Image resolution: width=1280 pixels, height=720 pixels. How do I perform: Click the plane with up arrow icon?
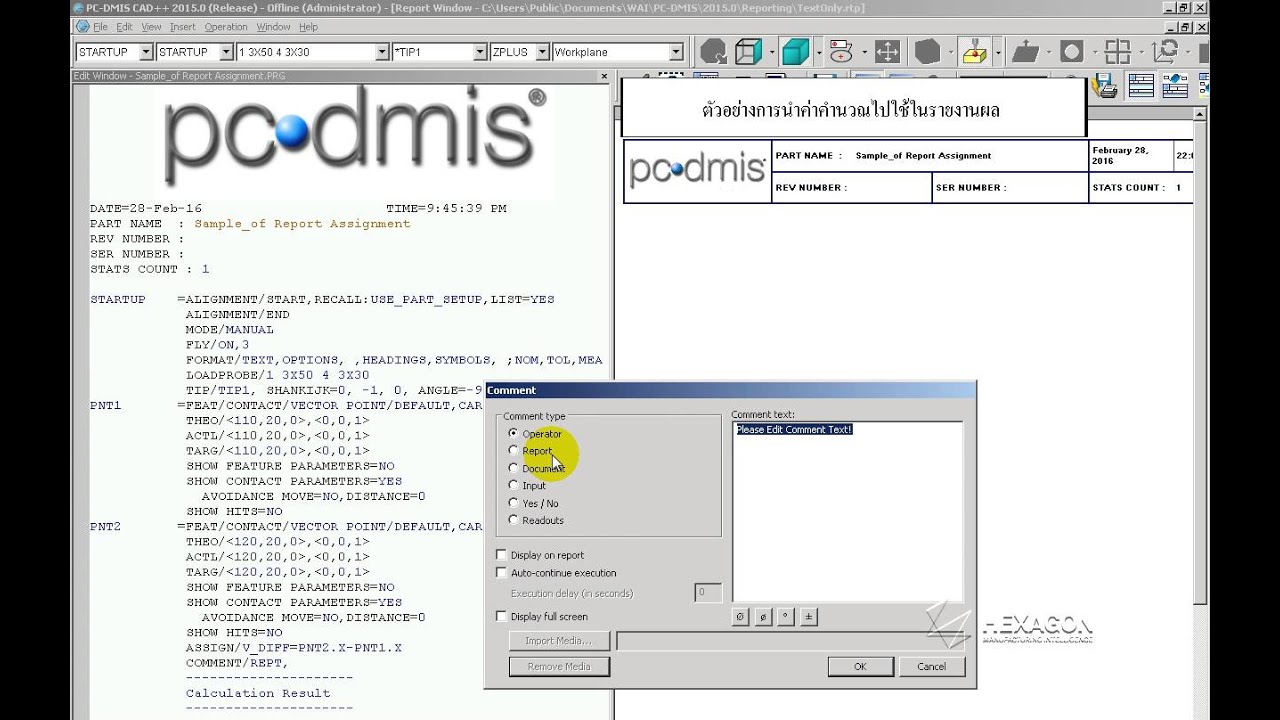tap(1025, 52)
